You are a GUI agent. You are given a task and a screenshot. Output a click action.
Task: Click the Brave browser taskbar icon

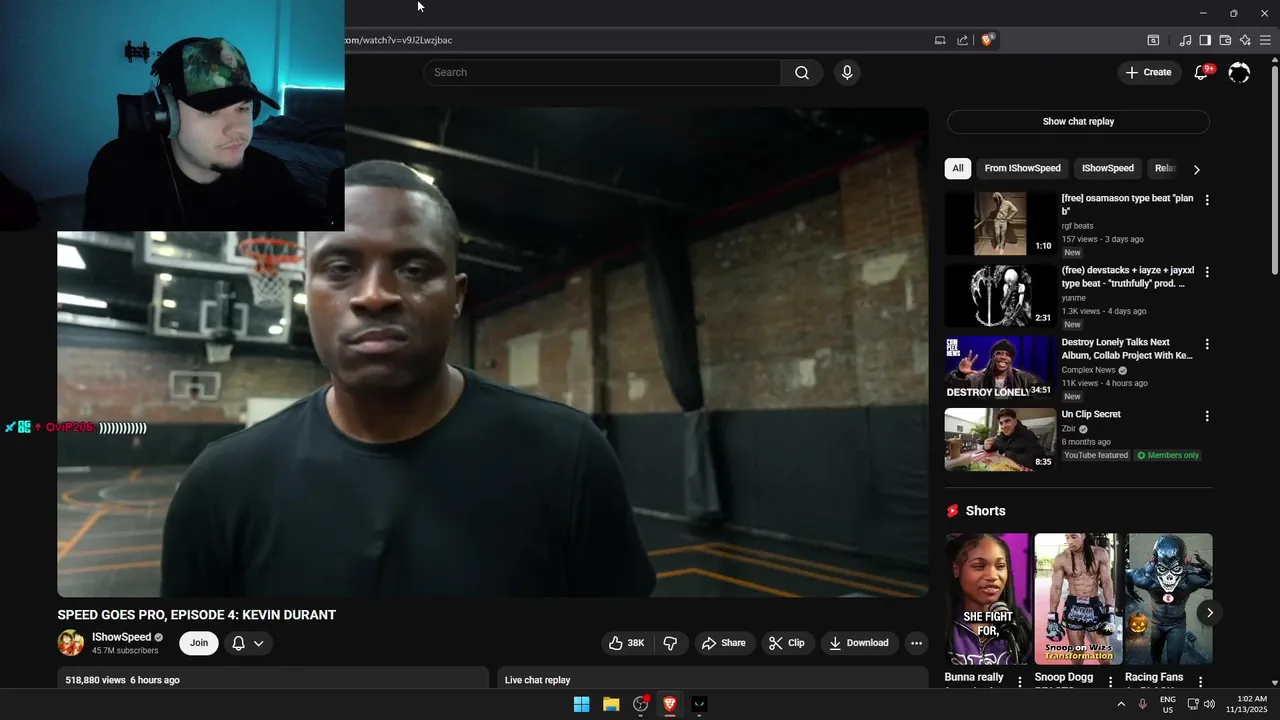670,704
